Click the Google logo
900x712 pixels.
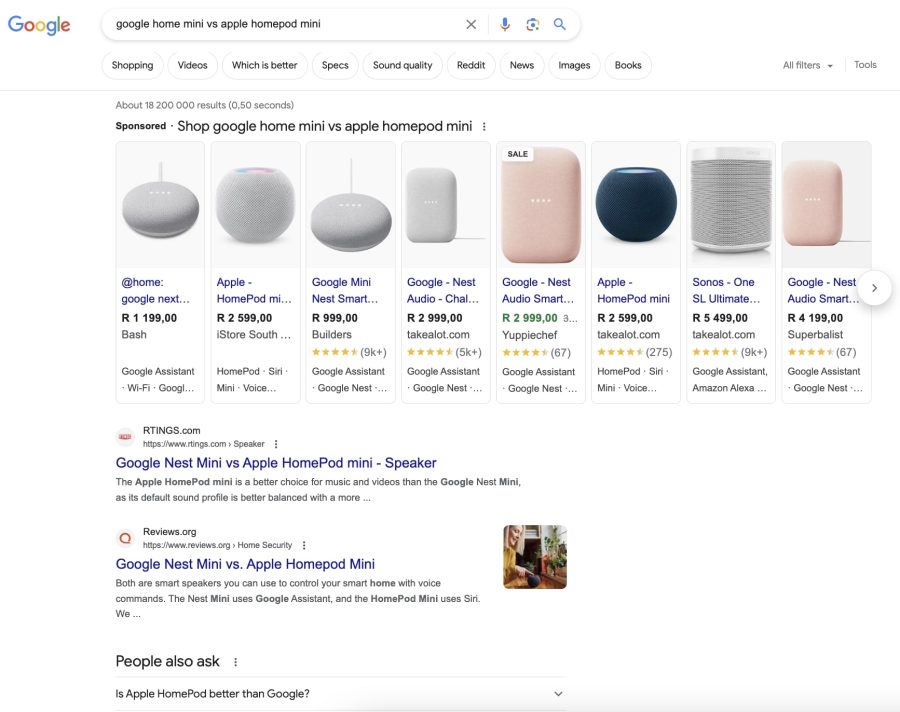click(38, 25)
